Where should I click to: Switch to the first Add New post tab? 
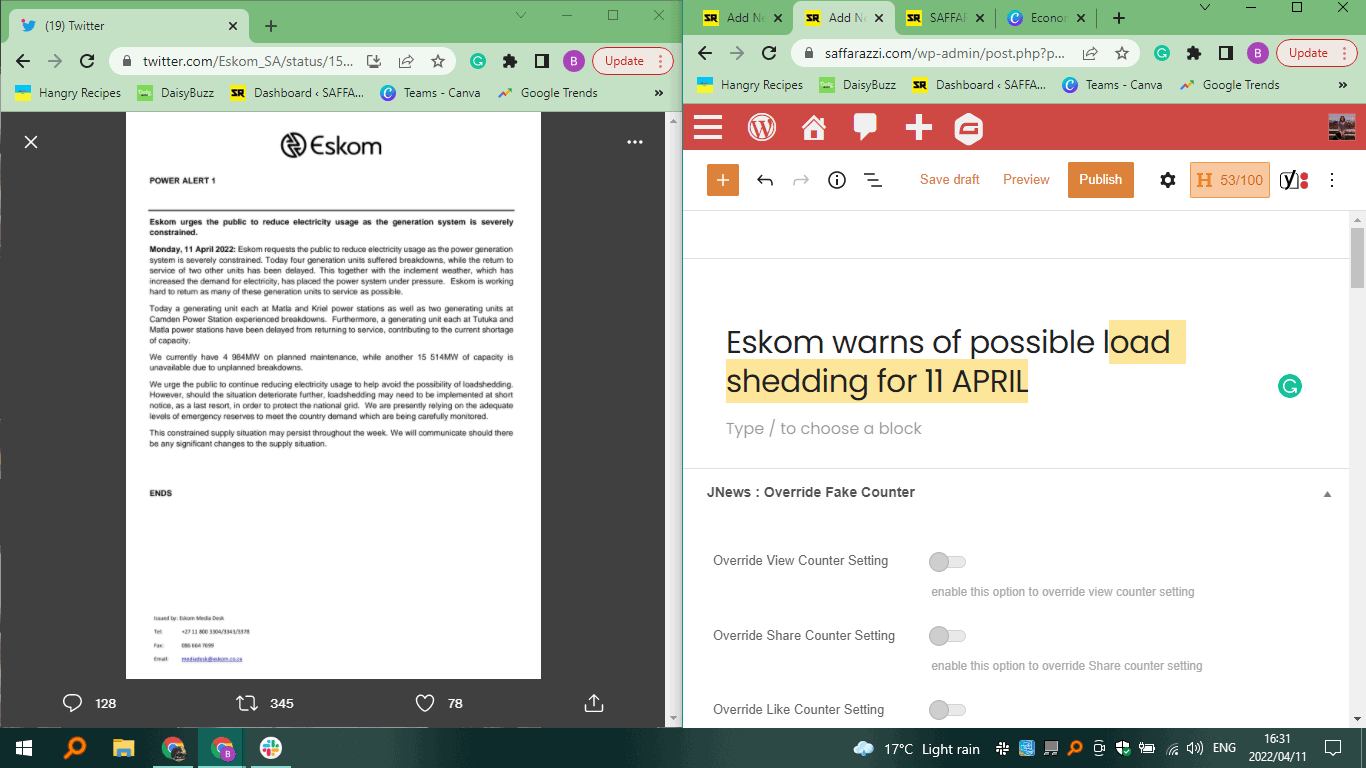[x=743, y=18]
